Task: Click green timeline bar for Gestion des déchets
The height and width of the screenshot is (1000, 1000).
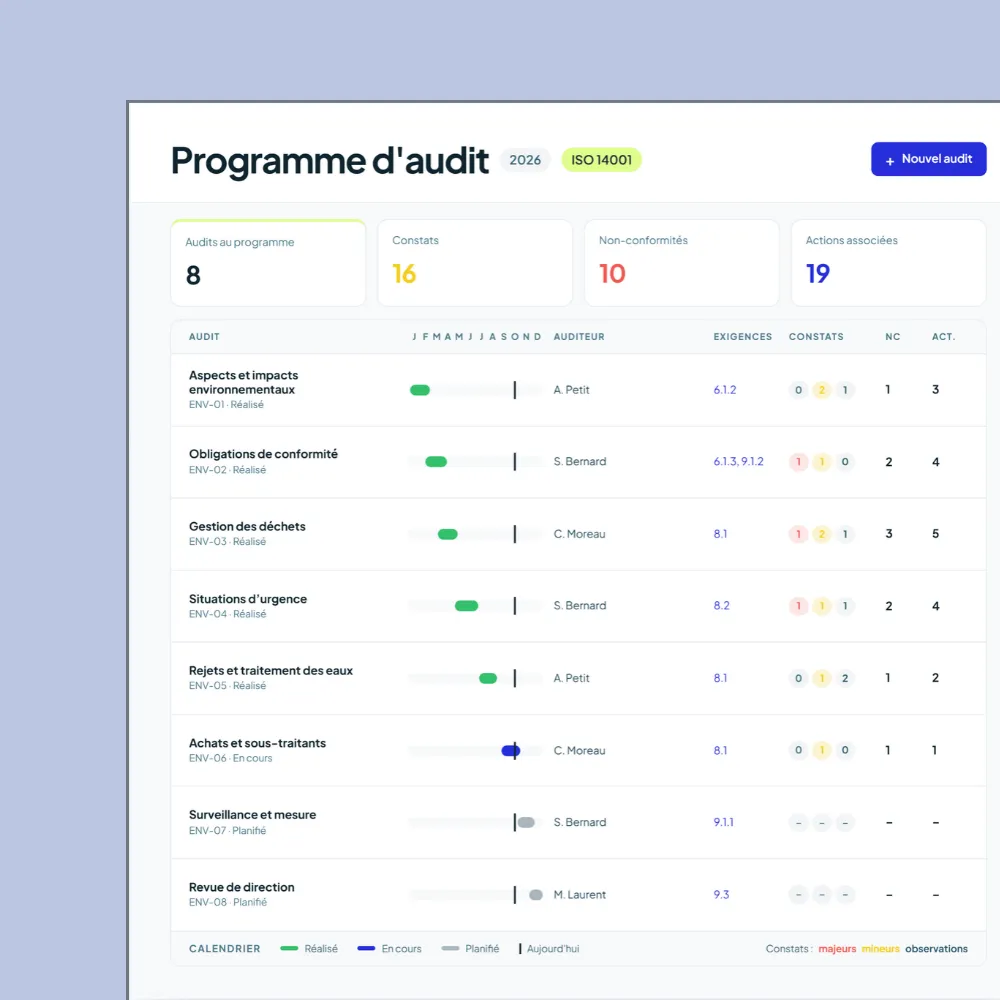Action: (448, 534)
